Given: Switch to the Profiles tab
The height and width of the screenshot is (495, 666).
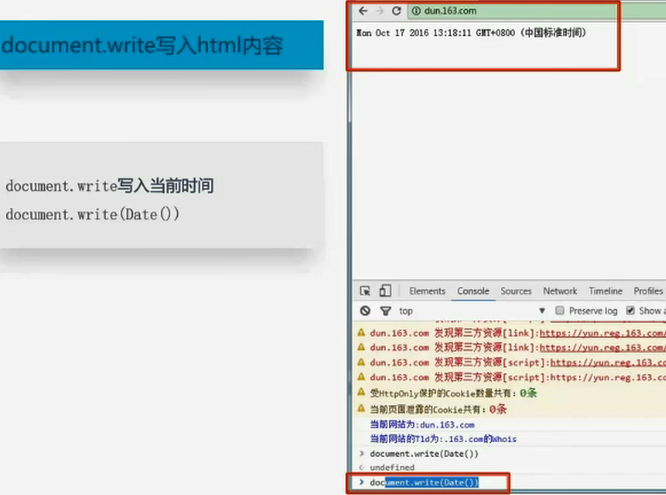Looking at the screenshot, I should 648,291.
